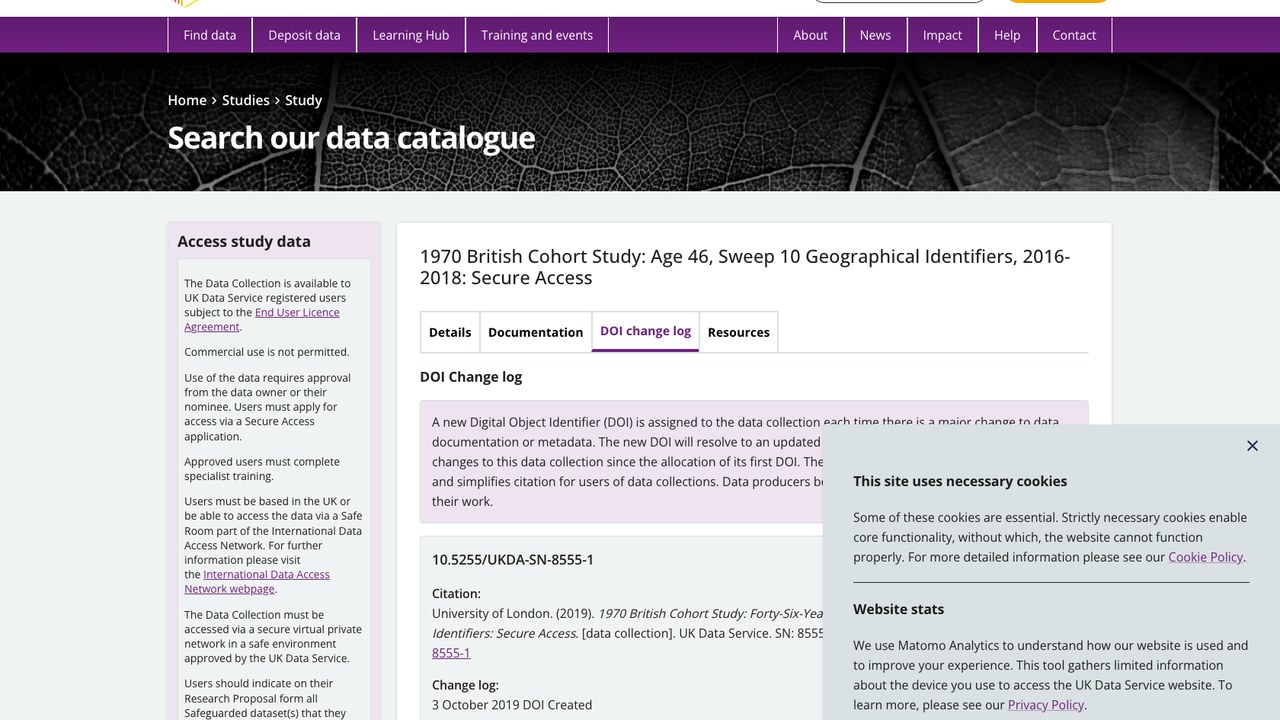Click the 'Access study data' sidebar heading
The image size is (1280, 720).
click(x=244, y=241)
